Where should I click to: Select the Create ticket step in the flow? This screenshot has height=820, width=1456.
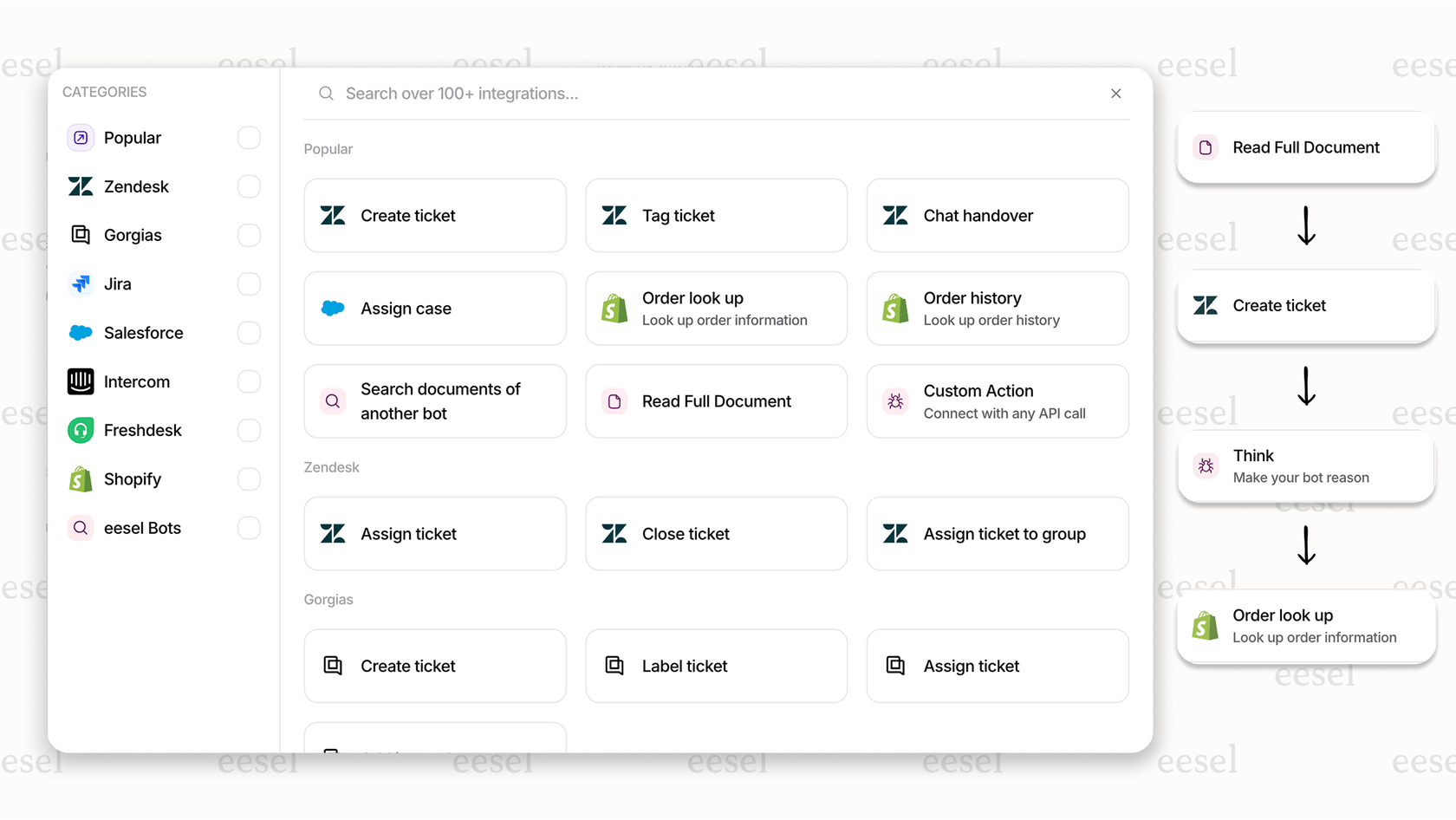click(x=1305, y=305)
